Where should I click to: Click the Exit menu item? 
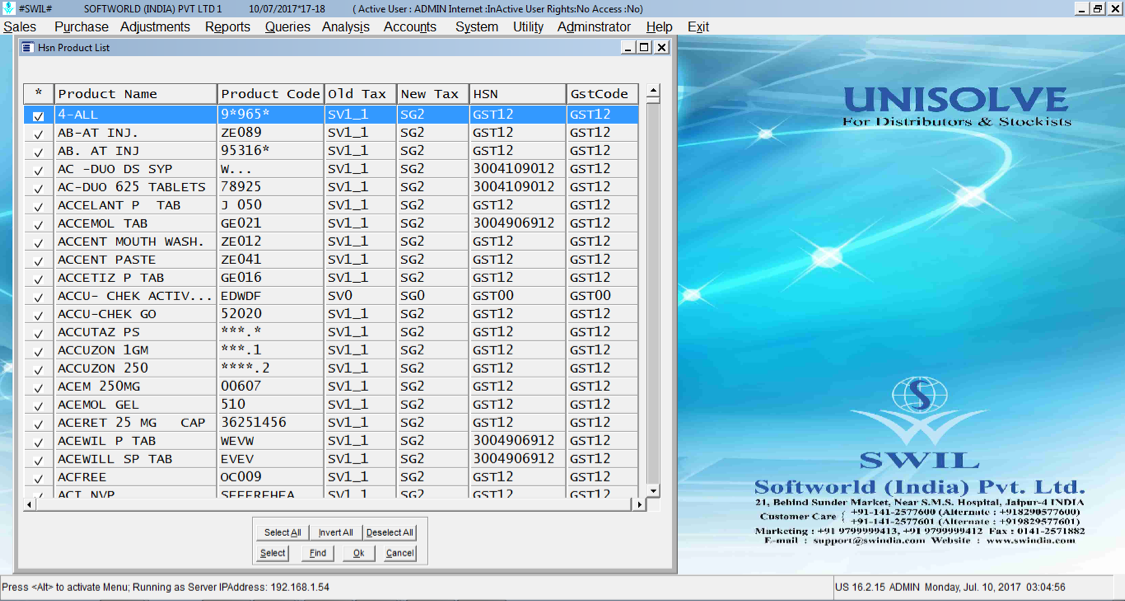(x=698, y=27)
